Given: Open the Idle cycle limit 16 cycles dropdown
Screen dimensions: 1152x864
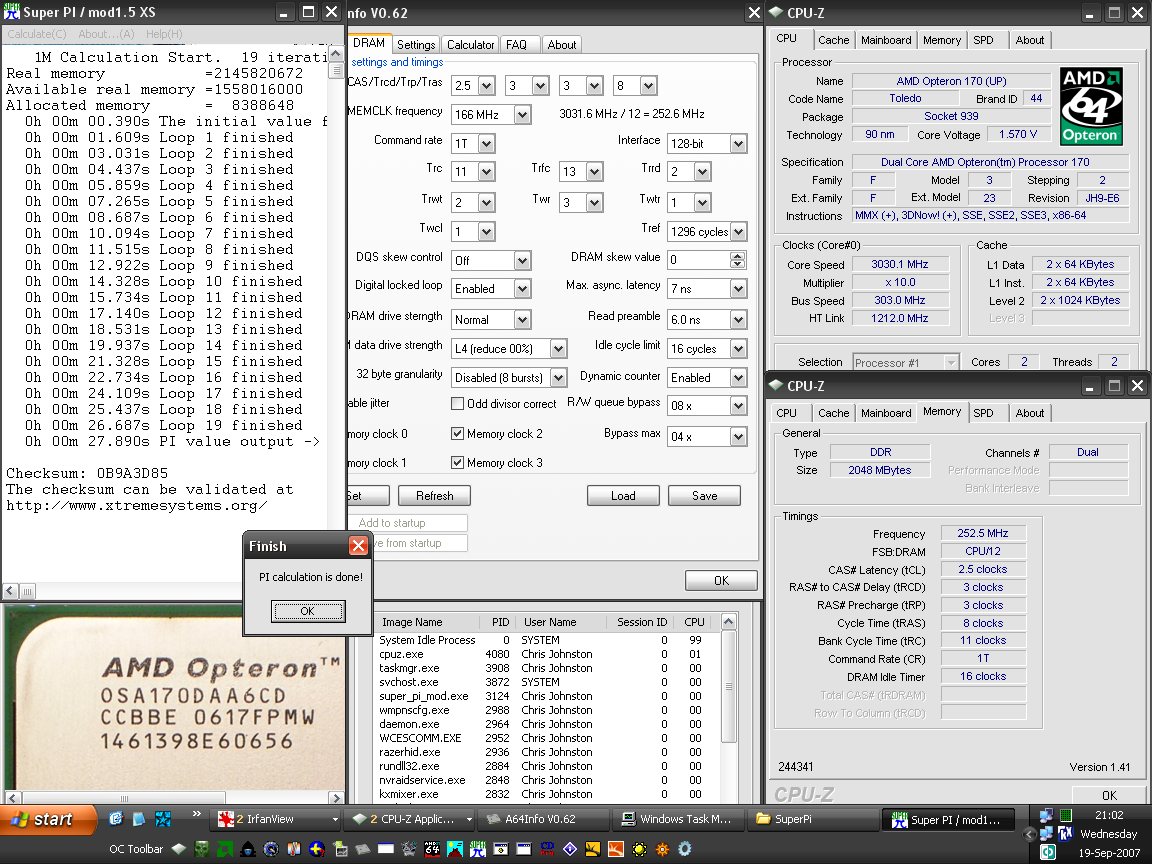Looking at the screenshot, I should [738, 349].
